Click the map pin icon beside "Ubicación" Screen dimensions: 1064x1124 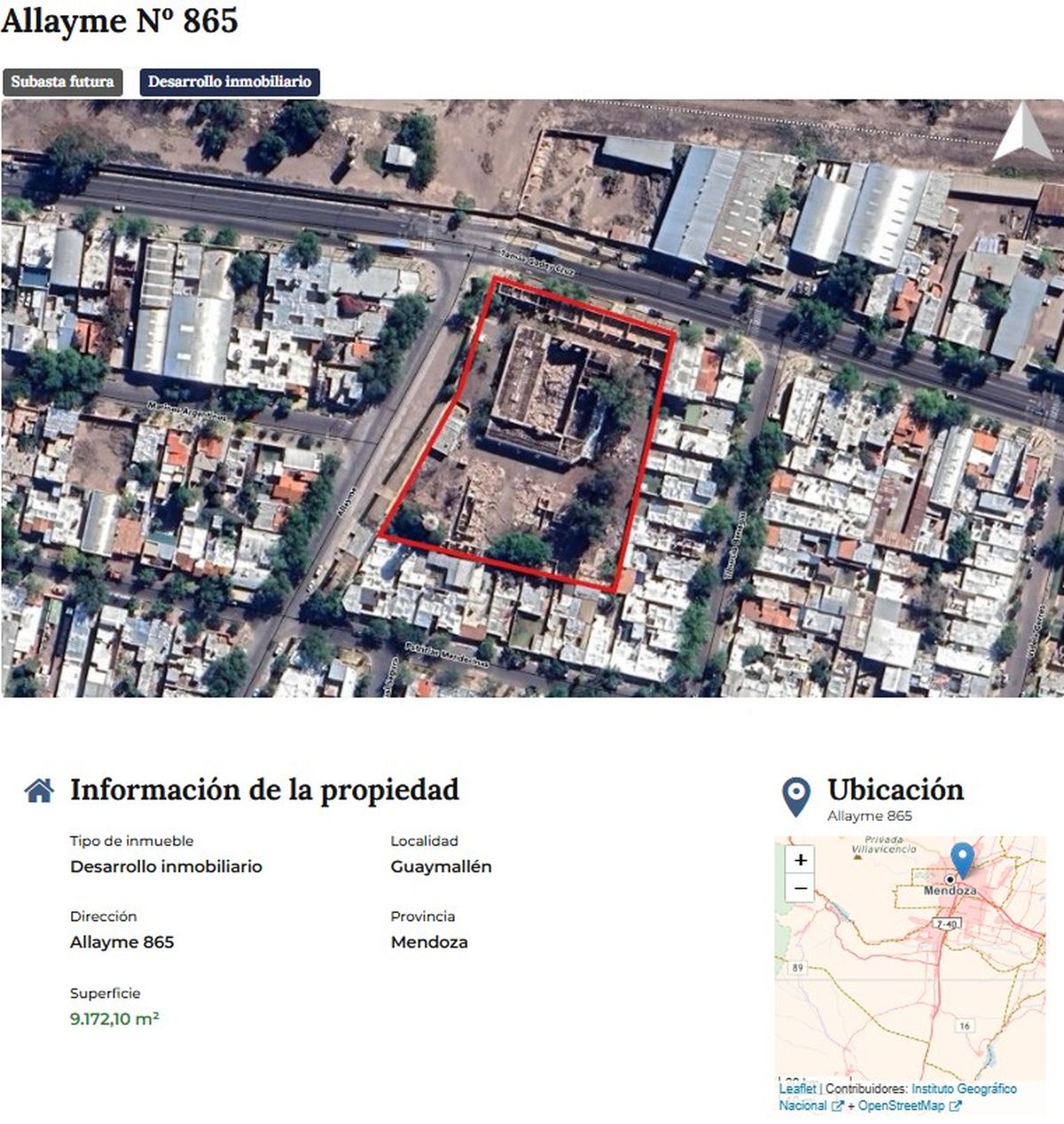coord(795,791)
